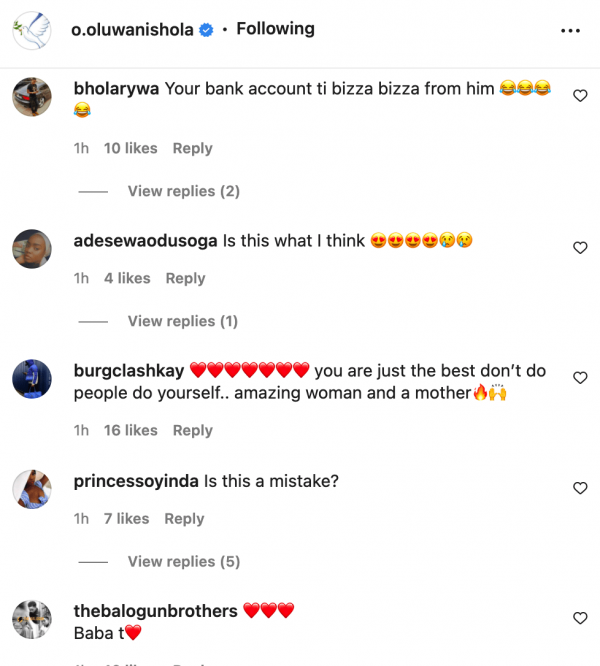The image size is (600, 666).
Task: Expand View replies (5) under princessoyinda
Action: (184, 561)
